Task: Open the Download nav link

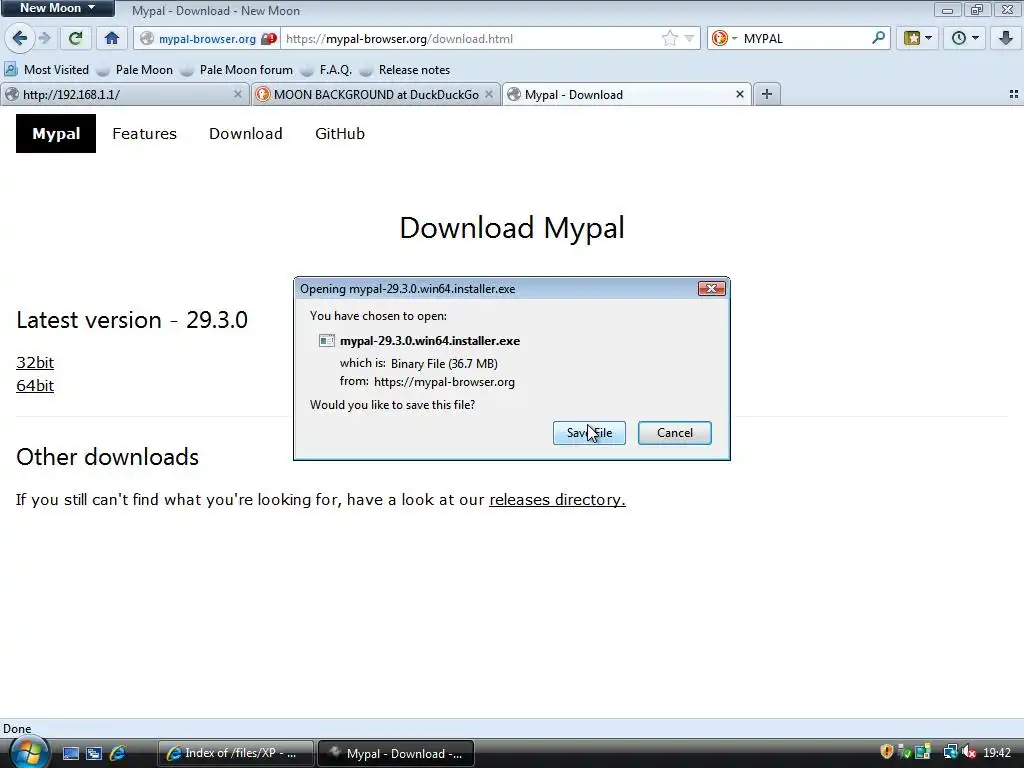Action: coord(246,134)
